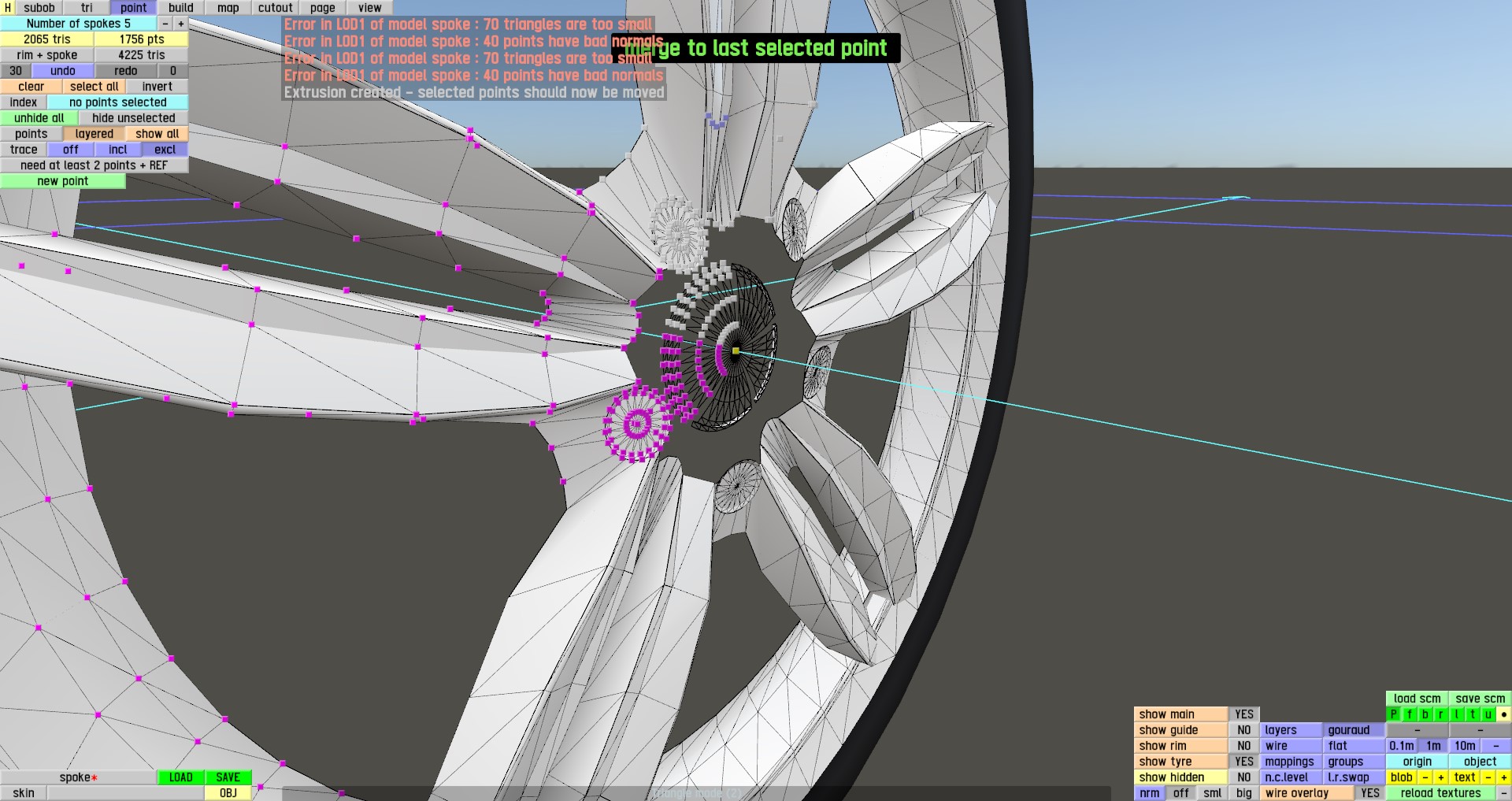Open the page mode tab
The height and width of the screenshot is (801, 1512).
click(323, 8)
